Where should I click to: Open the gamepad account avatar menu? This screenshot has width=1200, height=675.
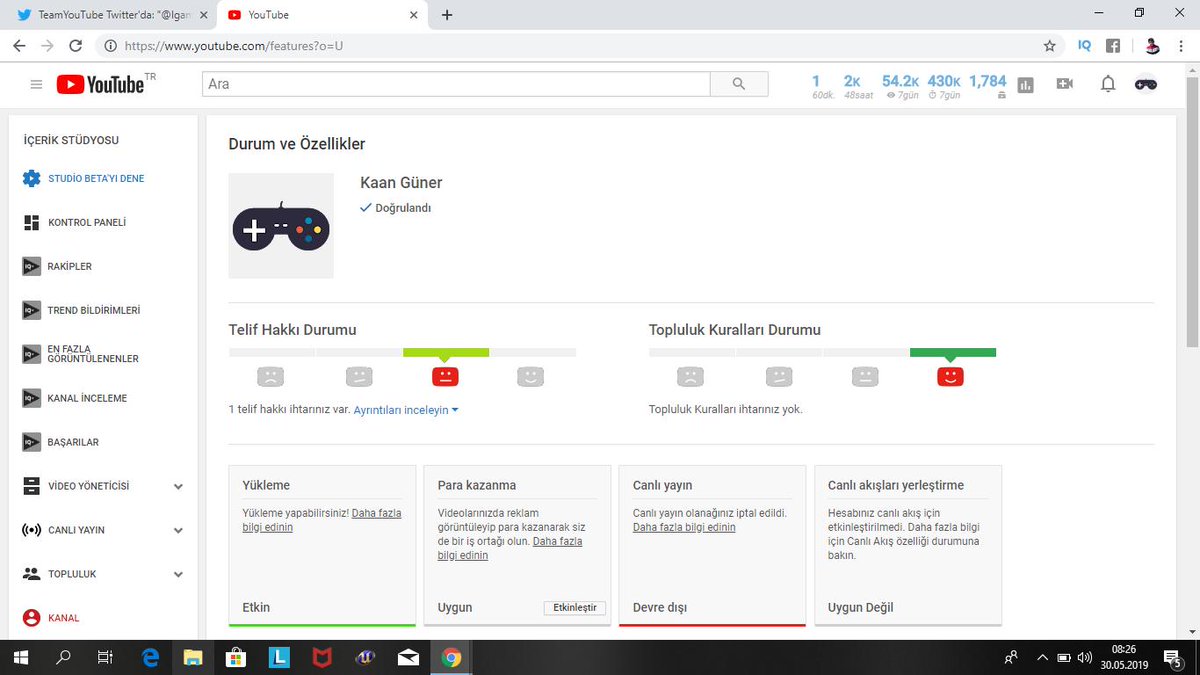point(1146,84)
